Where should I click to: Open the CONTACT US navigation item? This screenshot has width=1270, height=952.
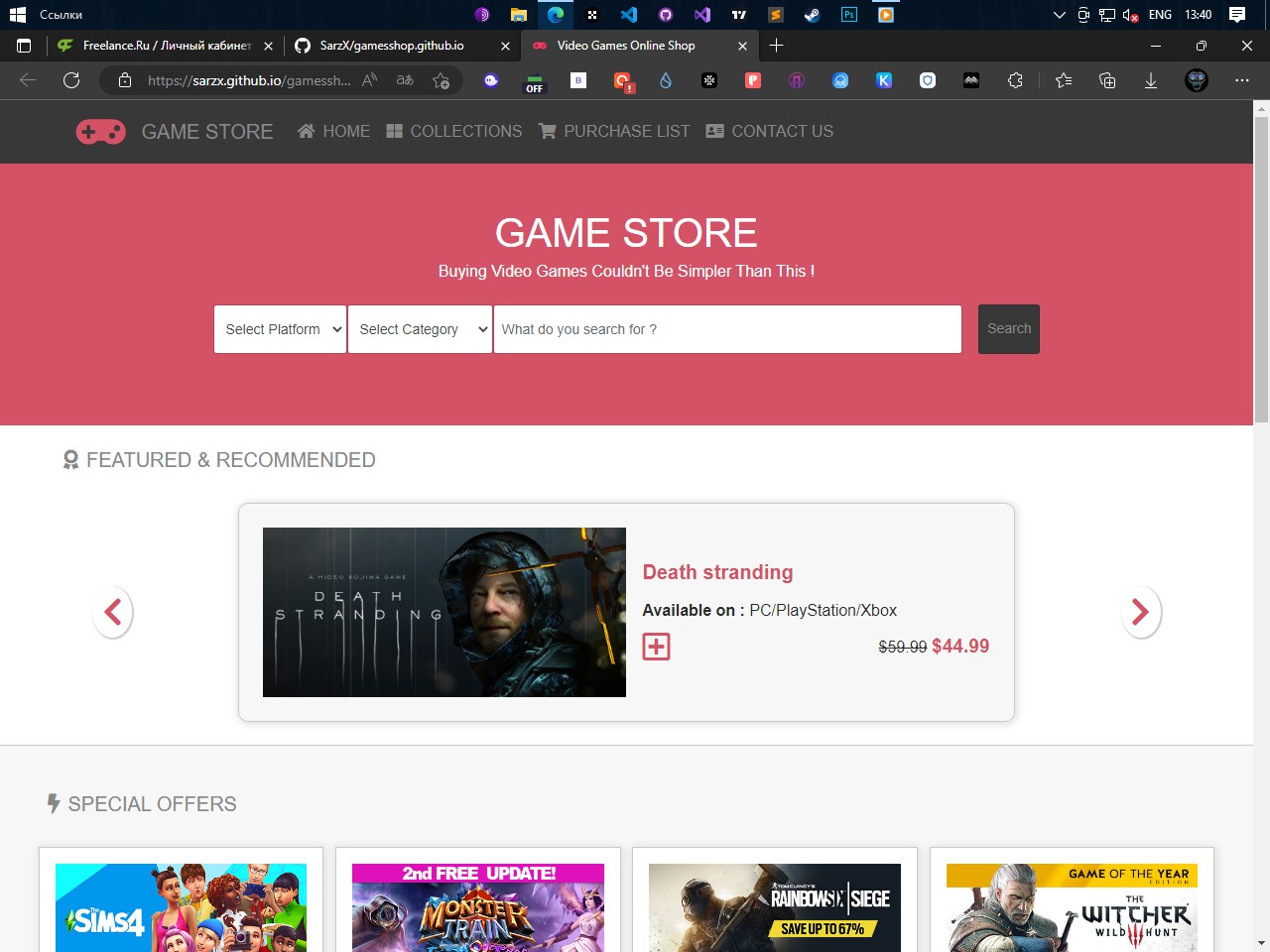click(770, 131)
